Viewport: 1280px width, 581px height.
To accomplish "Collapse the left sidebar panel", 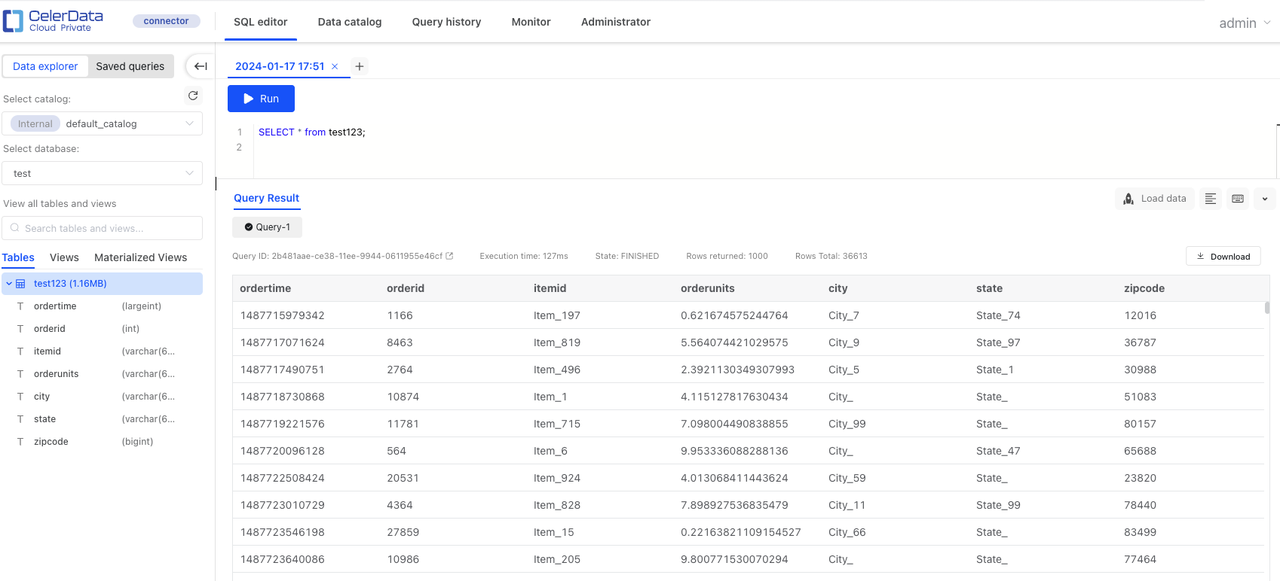I will [x=200, y=66].
